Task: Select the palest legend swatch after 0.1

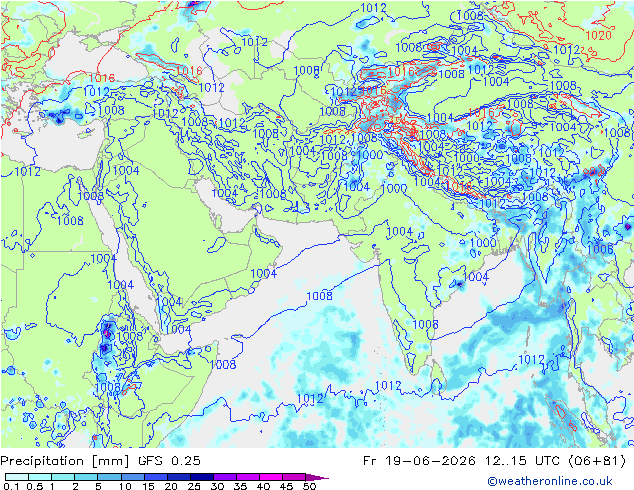Action: (x=17, y=477)
